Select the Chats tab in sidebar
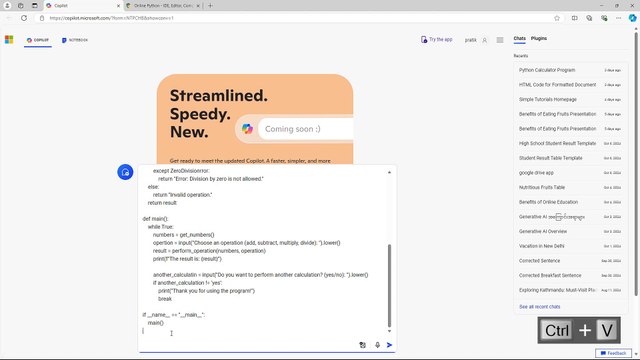The image size is (640, 360). point(519,38)
